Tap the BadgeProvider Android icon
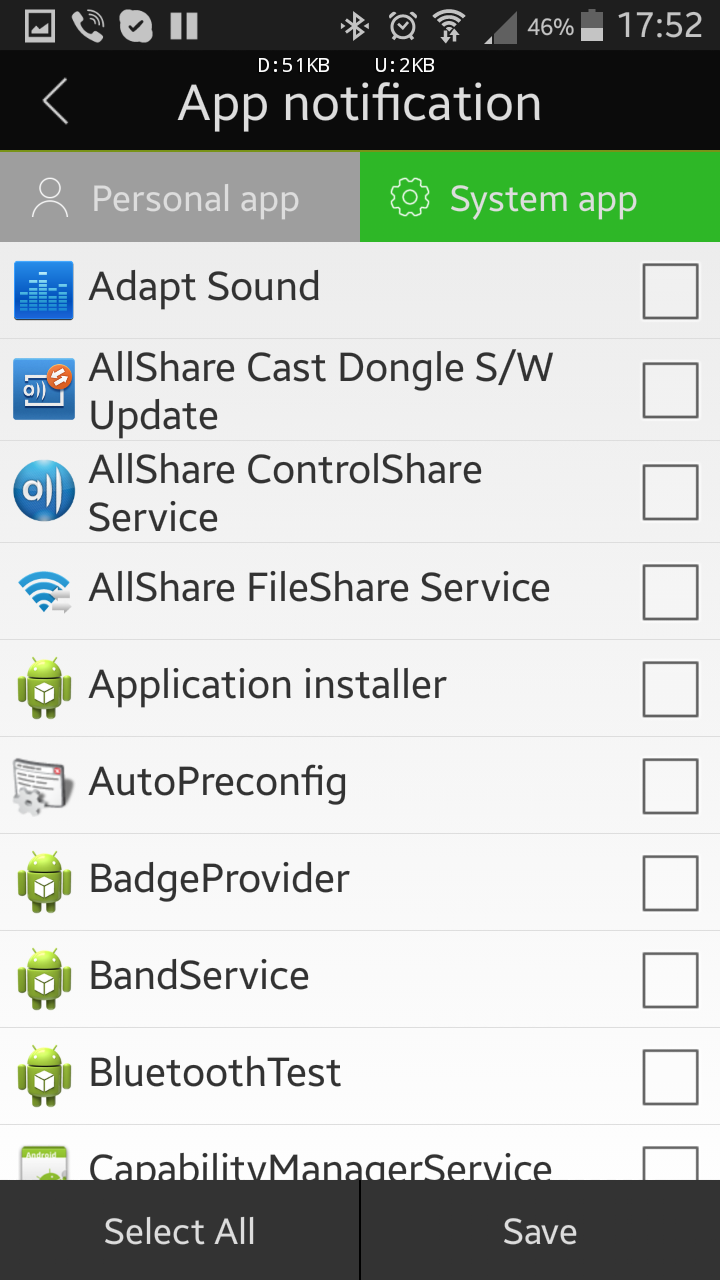Viewport: 720px width, 1280px height. pyautogui.click(x=44, y=882)
